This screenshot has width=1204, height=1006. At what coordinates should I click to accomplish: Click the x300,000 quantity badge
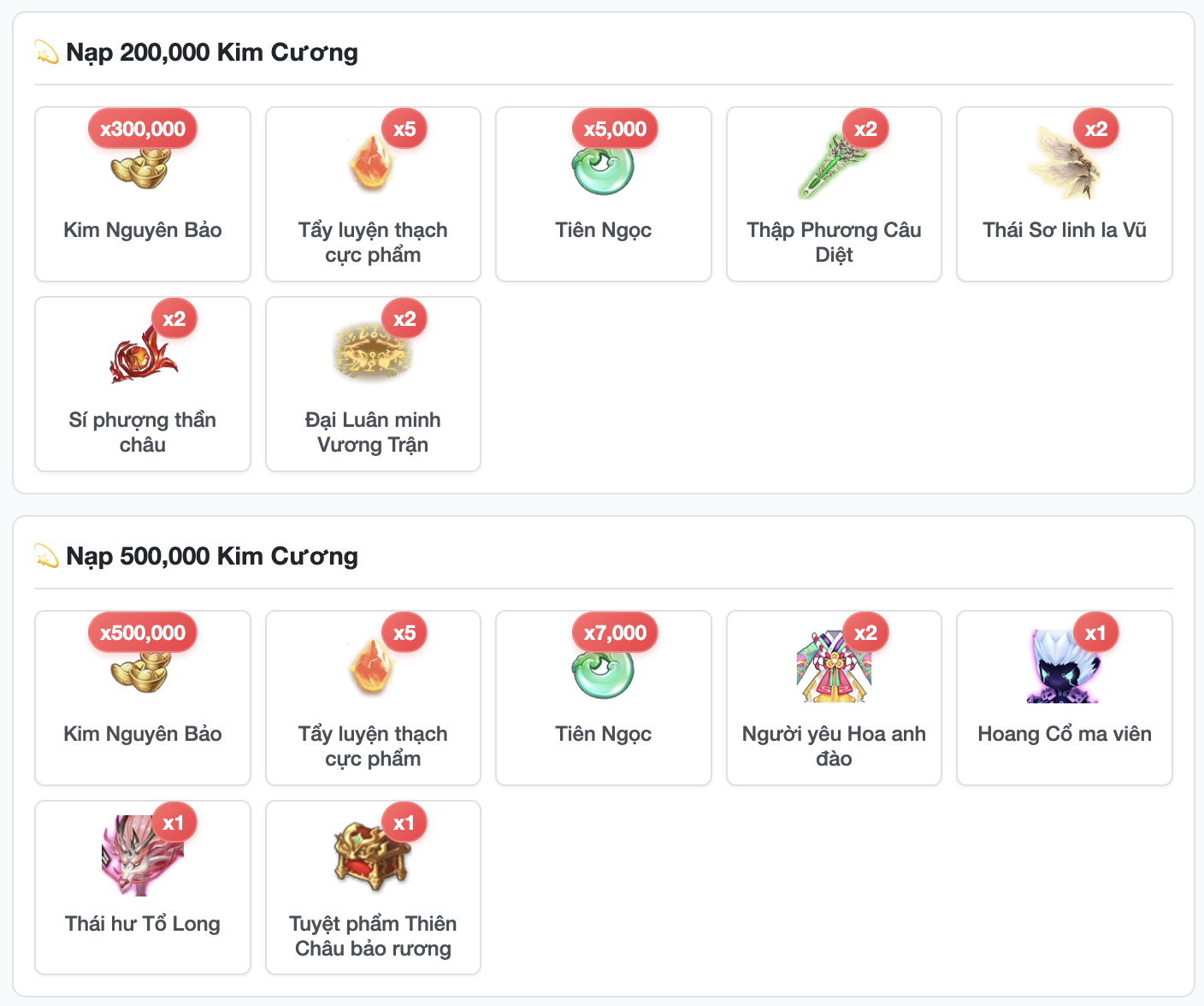tap(143, 129)
